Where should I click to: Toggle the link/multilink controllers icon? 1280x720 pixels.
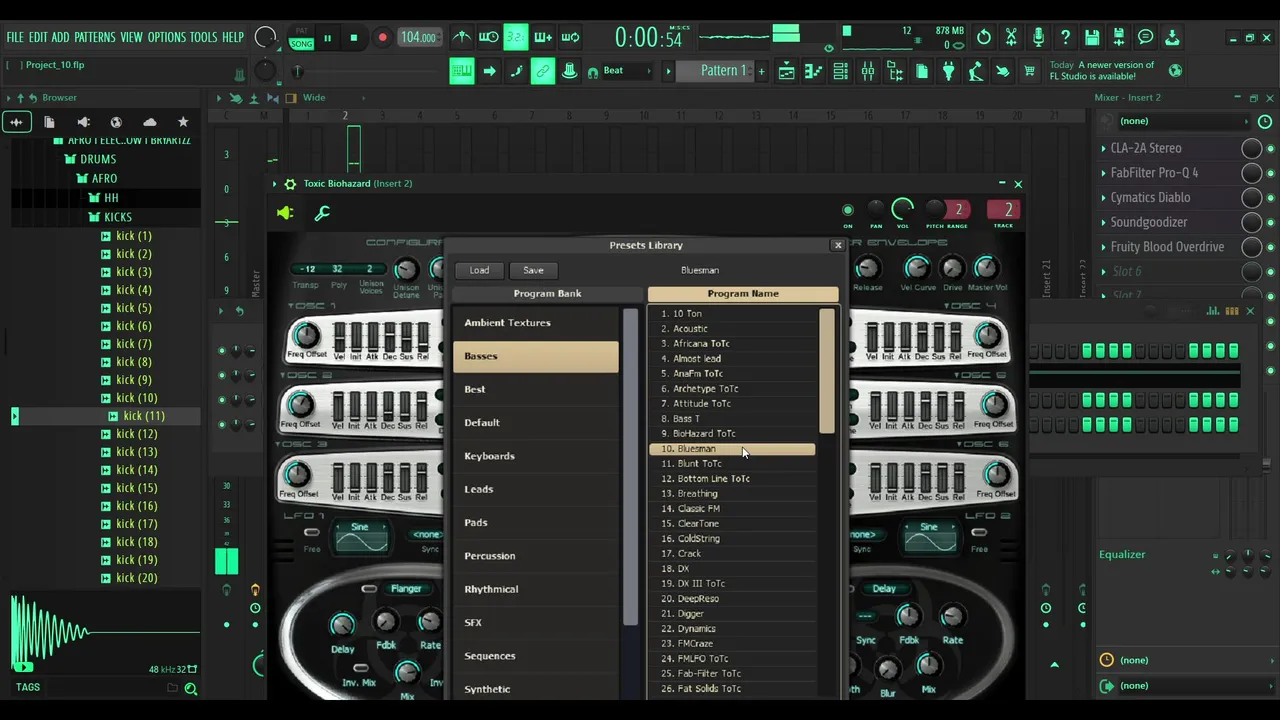(x=543, y=71)
